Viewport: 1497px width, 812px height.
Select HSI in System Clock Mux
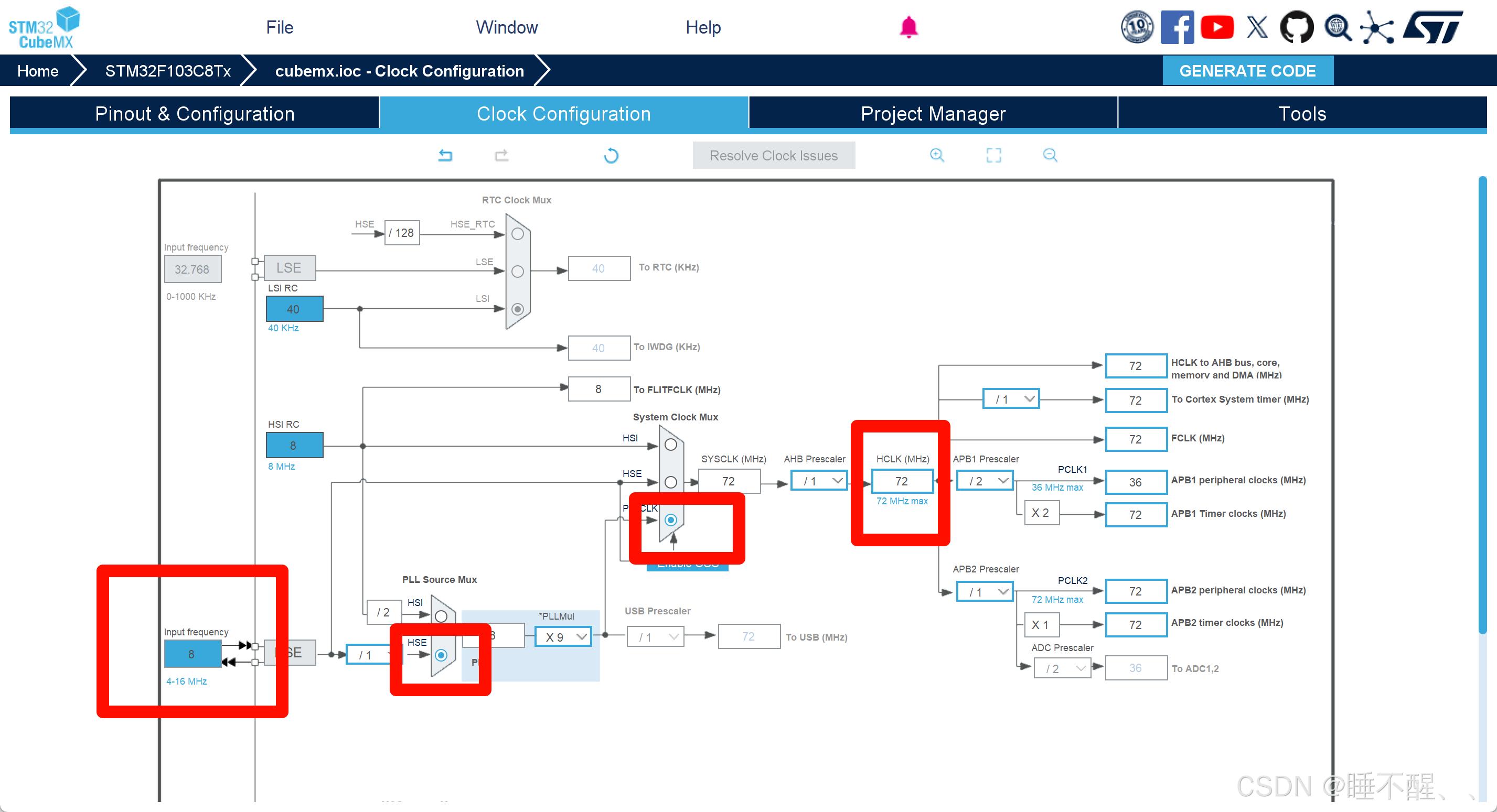(x=671, y=445)
